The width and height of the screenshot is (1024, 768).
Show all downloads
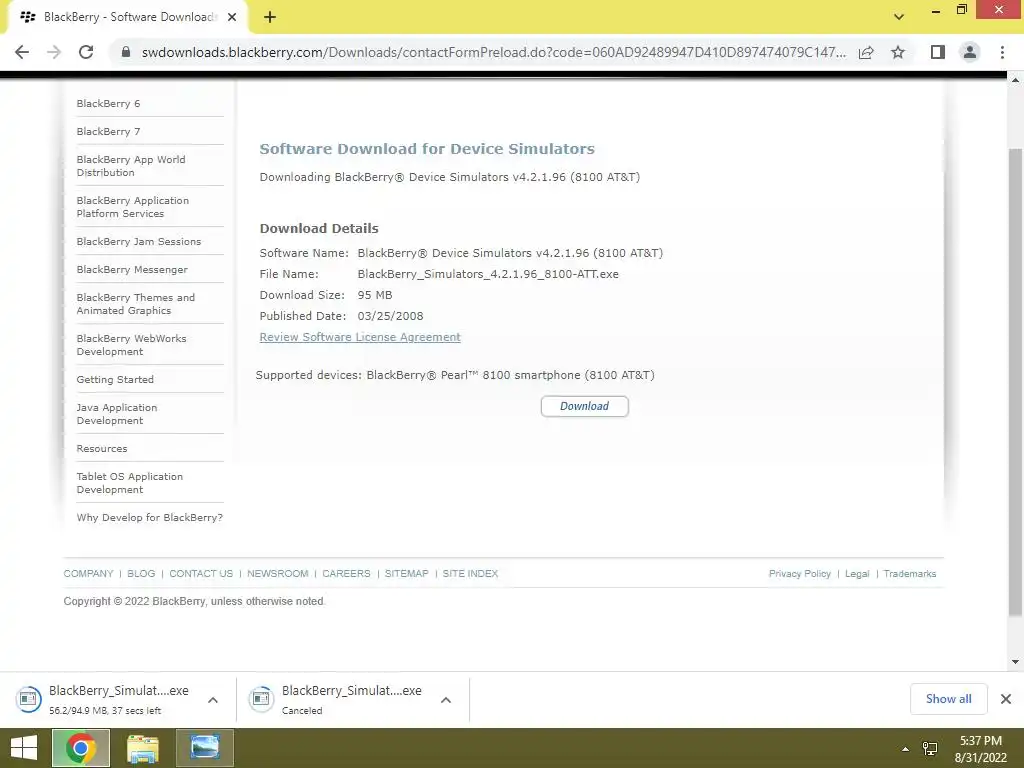949,699
